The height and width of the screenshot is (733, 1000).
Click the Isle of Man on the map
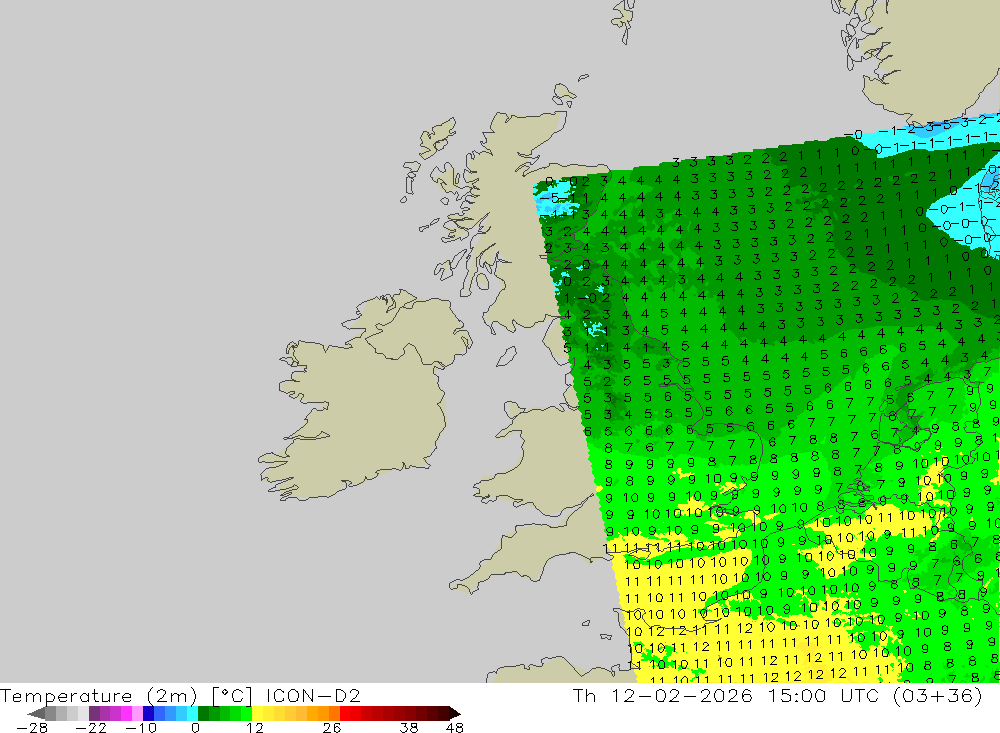click(506, 357)
